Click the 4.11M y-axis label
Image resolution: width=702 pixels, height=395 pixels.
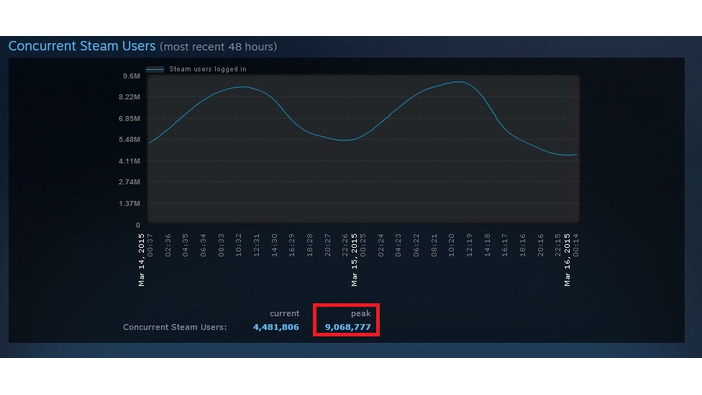coord(129,161)
